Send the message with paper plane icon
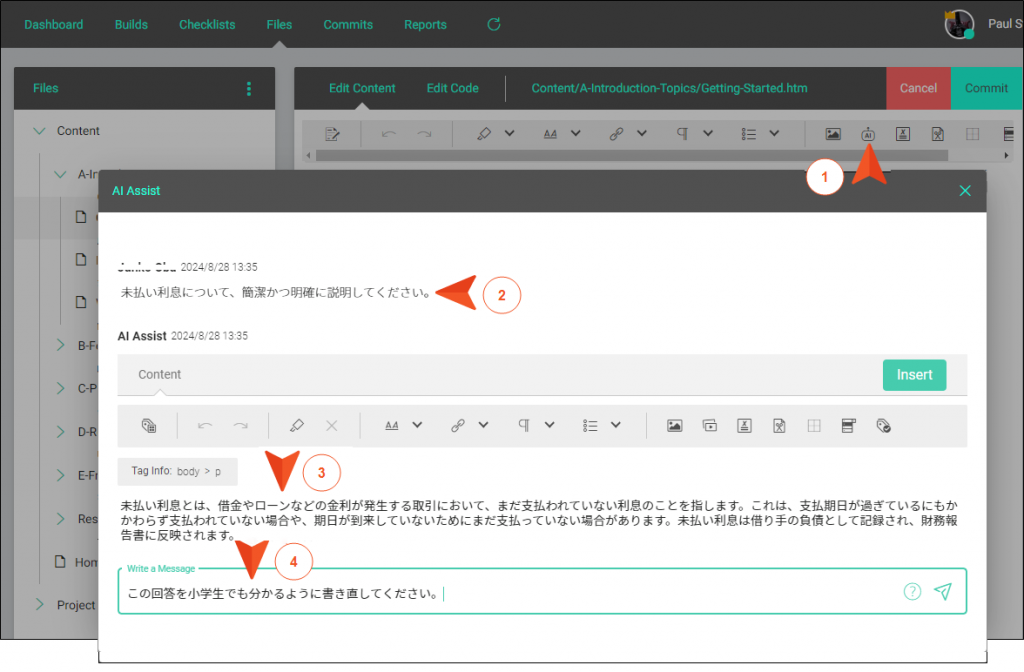Viewport: 1024px width, 672px height. 942,591
